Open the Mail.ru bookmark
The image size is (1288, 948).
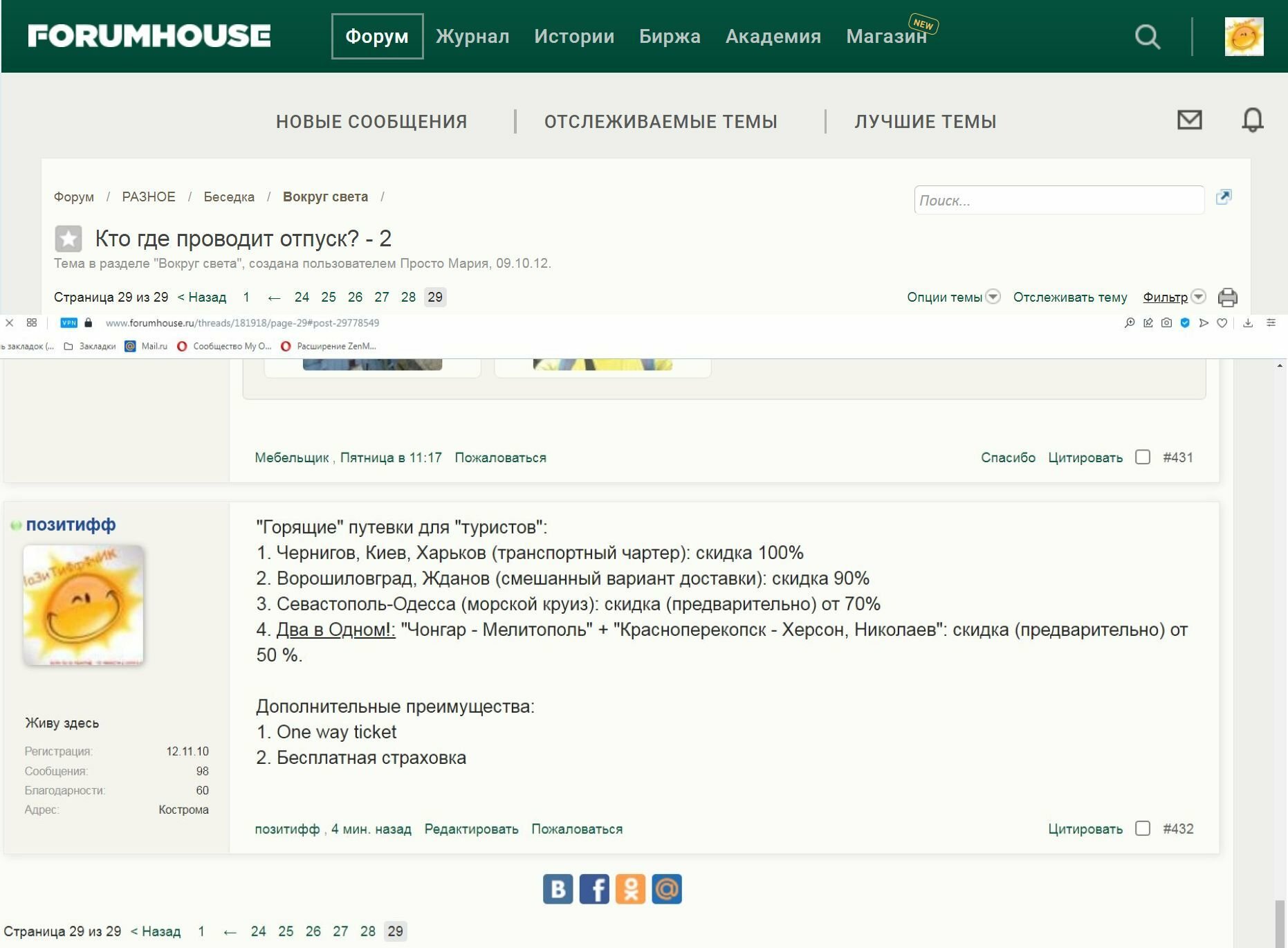tap(146, 346)
